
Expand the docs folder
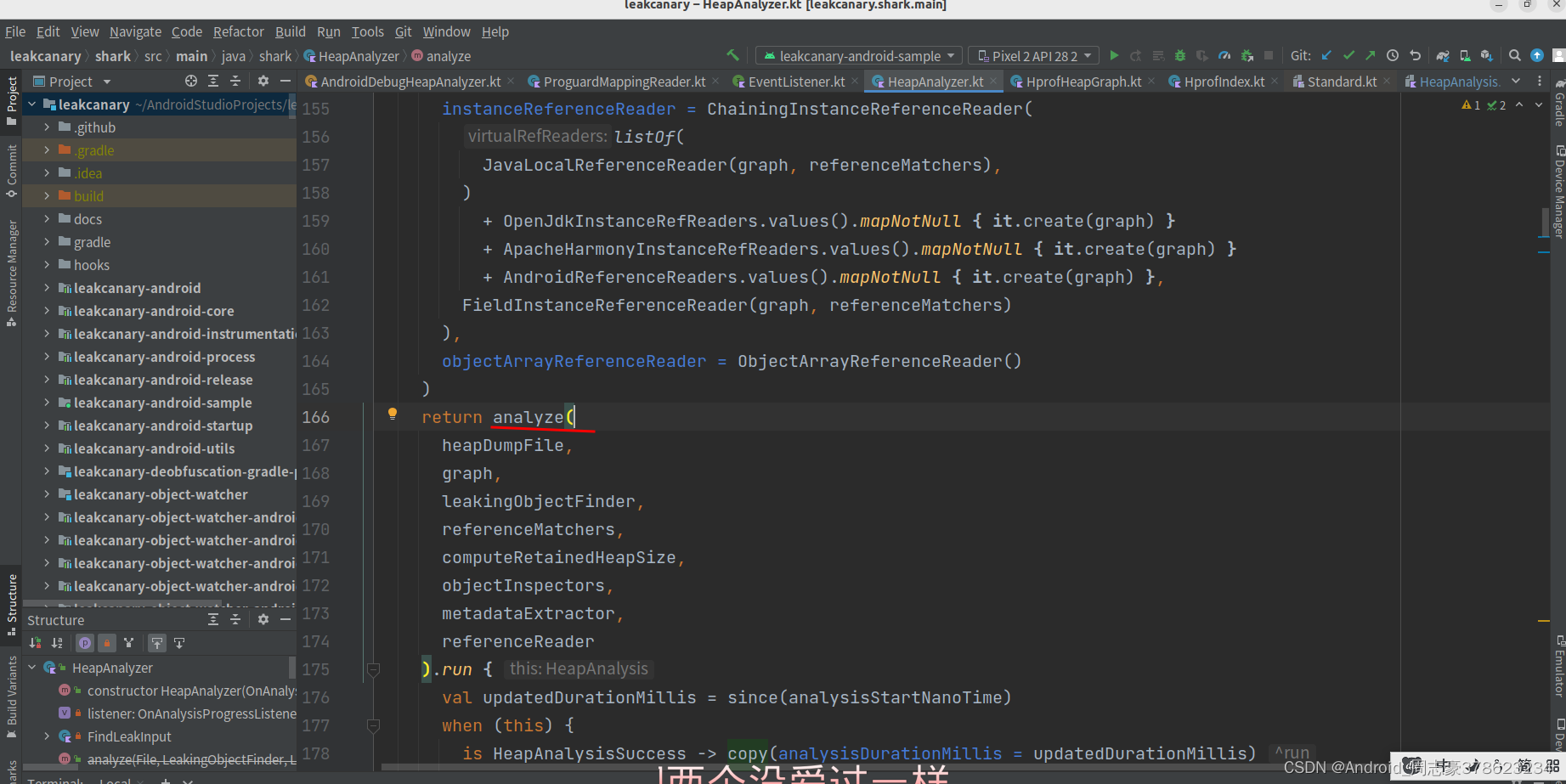pyautogui.click(x=47, y=219)
